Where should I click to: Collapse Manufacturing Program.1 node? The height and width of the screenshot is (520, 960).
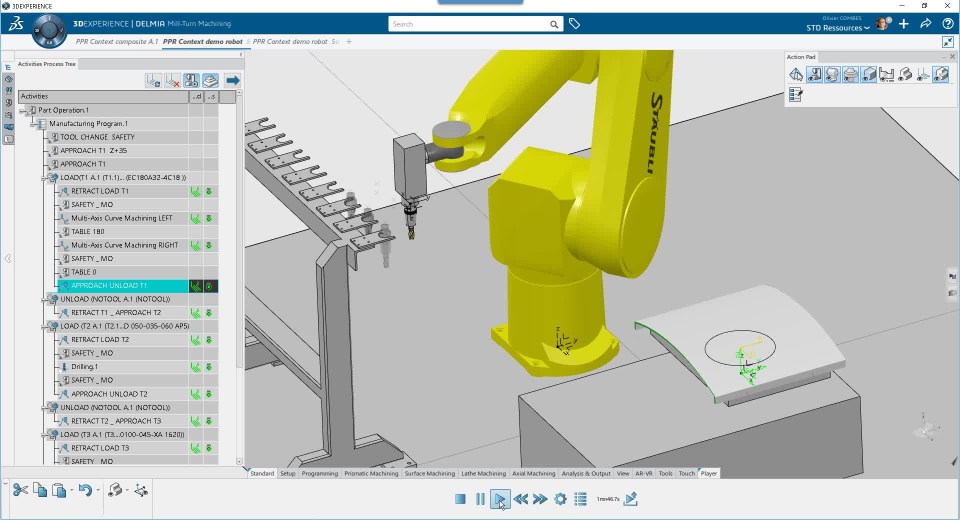pyautogui.click(x=34, y=124)
